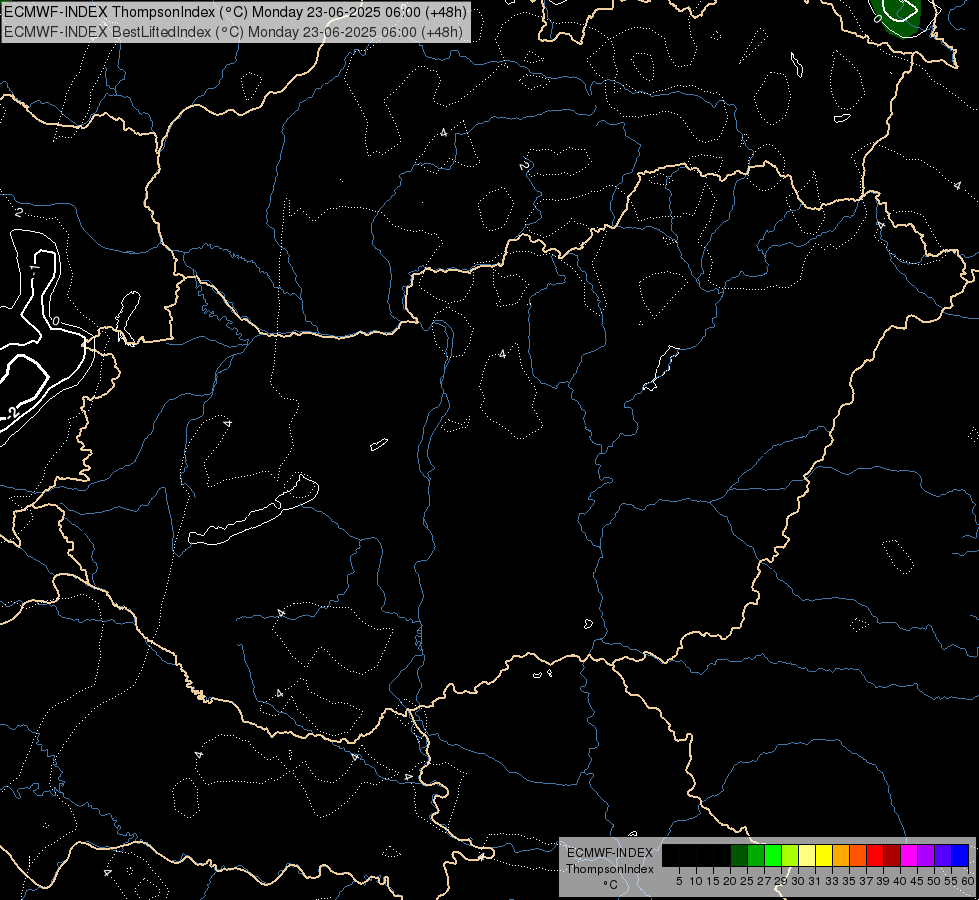Click the BestLiftedIndex title line
The height and width of the screenshot is (900, 979).
[234, 32]
